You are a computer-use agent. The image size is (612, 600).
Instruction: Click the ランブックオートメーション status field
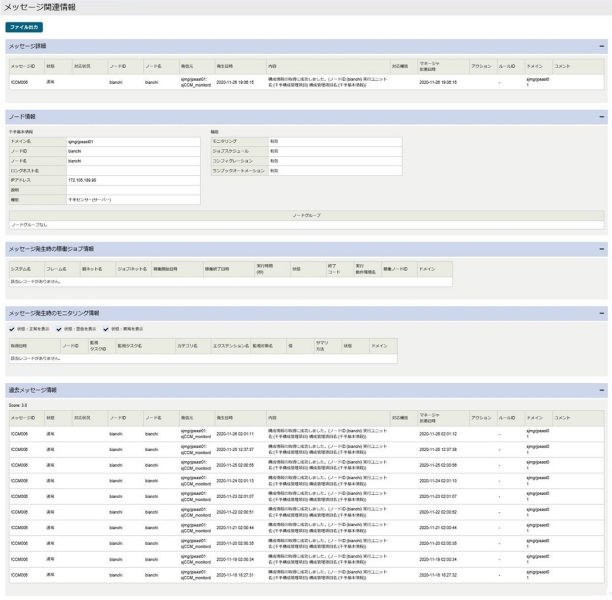pos(335,171)
